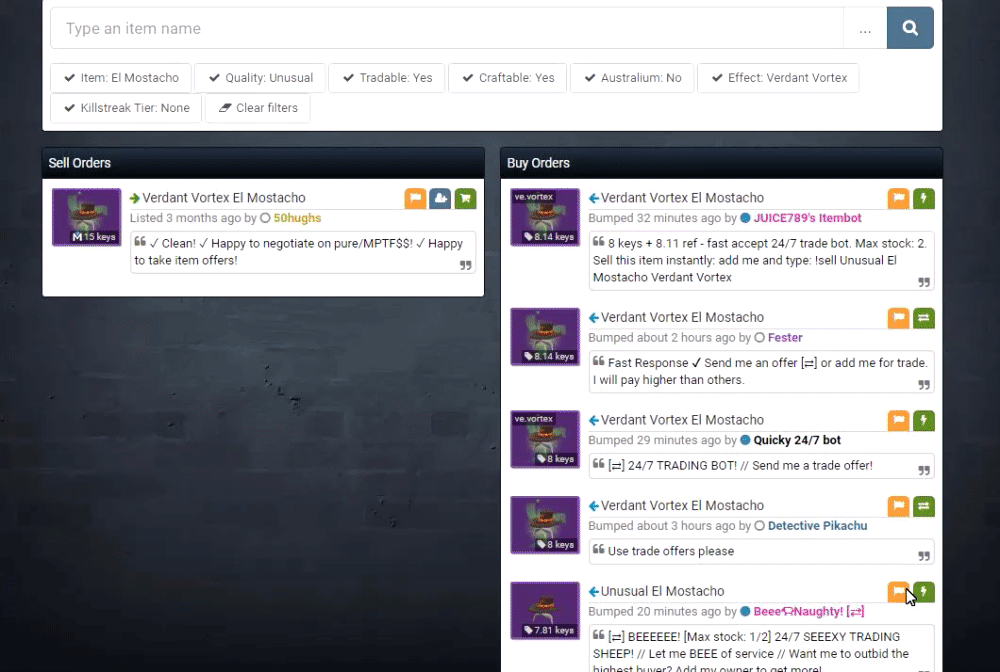Screen dimensions: 1000x672
Task: Click the sell listing title Verdant Vortex El Mostacho
Action: point(224,198)
